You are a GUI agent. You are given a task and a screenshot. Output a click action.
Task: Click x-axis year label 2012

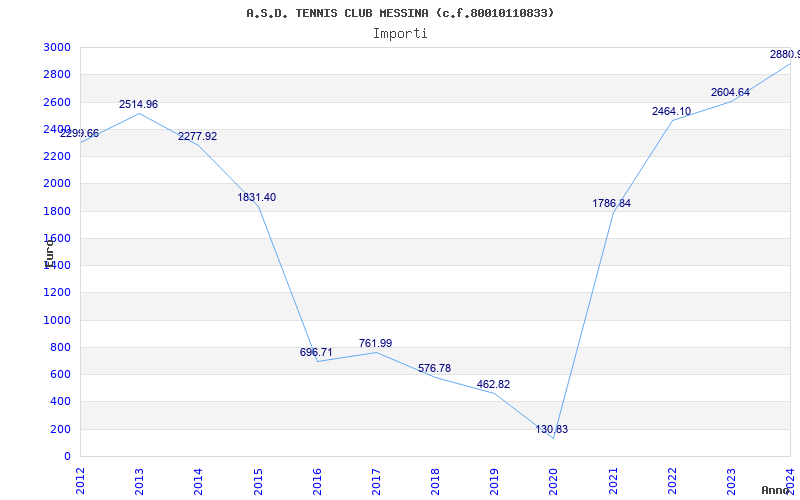click(x=80, y=481)
